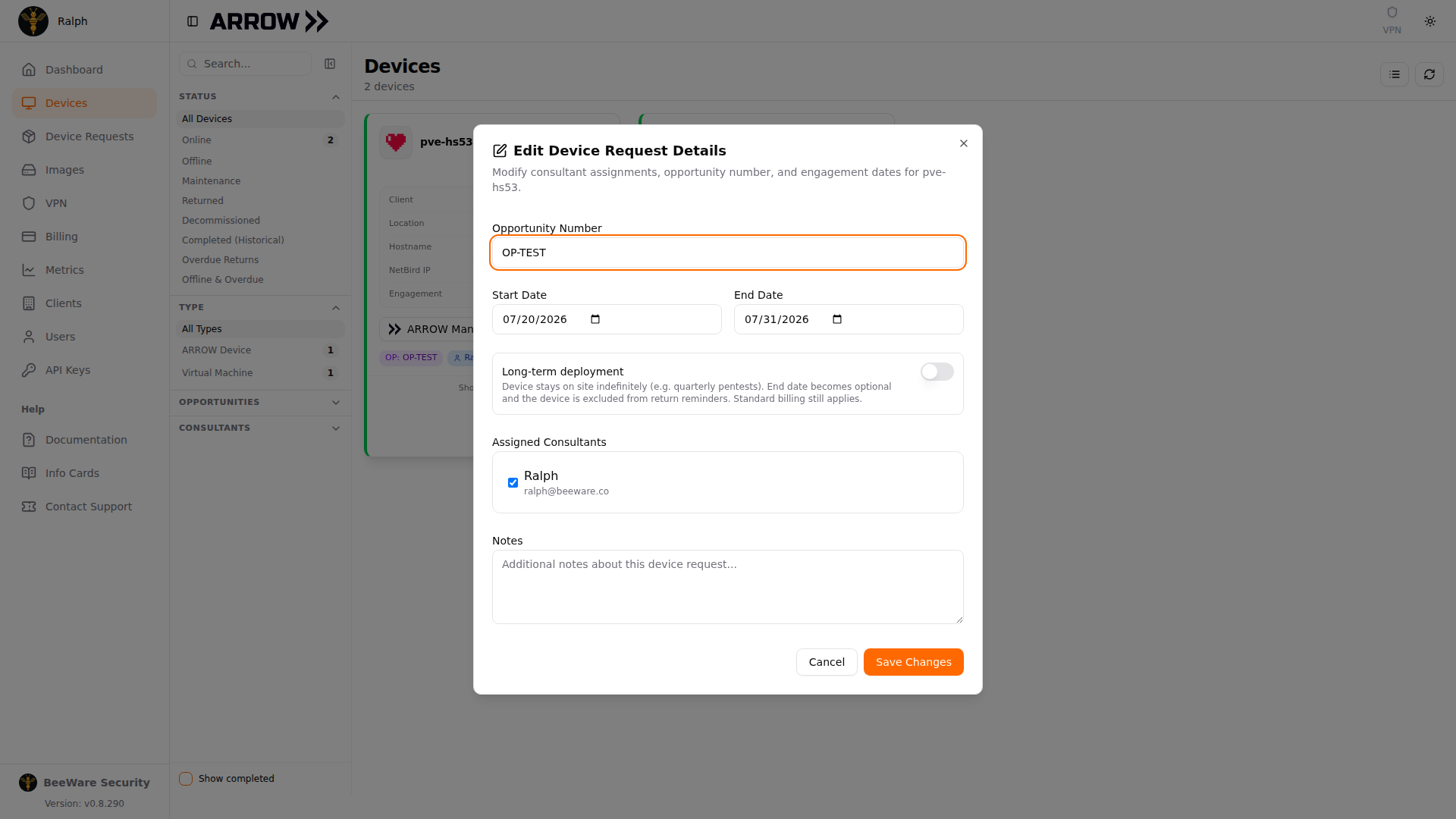Viewport: 1456px width, 819px height.
Task: Cancel the edit dialog
Action: click(827, 662)
